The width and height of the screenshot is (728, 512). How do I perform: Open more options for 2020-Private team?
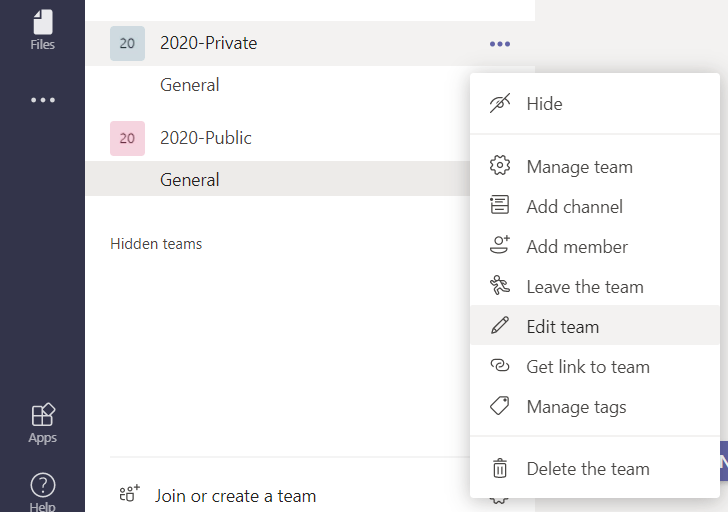pos(499,44)
